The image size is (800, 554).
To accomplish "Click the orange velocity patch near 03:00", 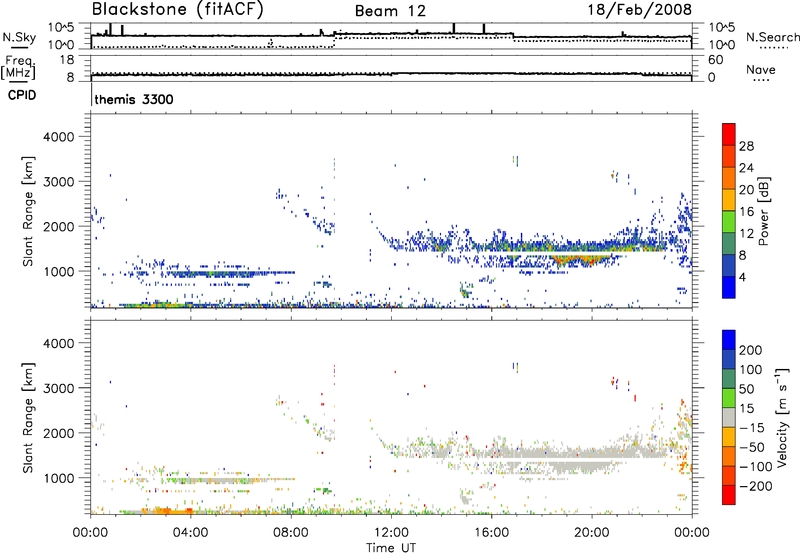I will point(167,510).
